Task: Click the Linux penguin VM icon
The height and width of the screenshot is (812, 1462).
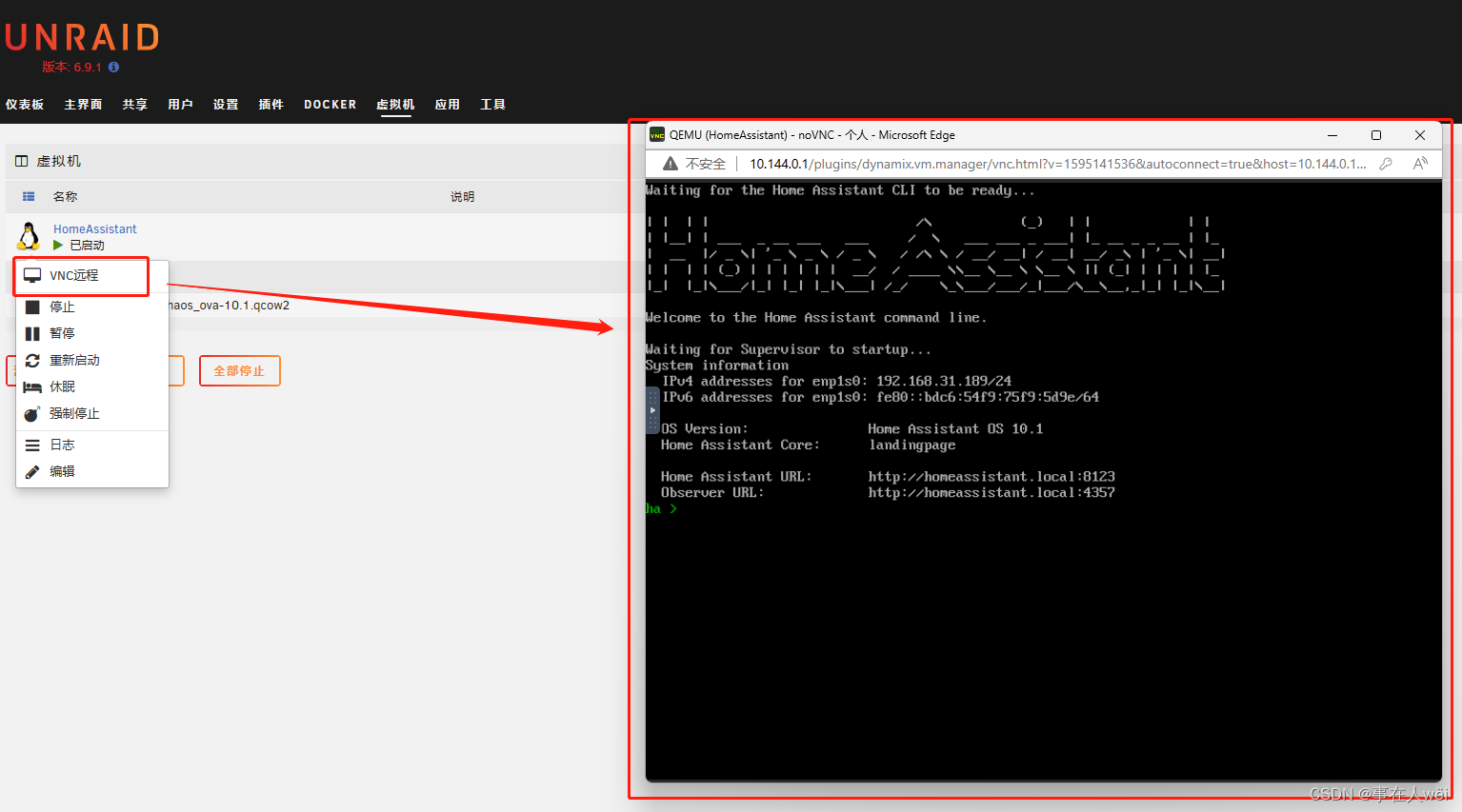Action: pyautogui.click(x=30, y=236)
